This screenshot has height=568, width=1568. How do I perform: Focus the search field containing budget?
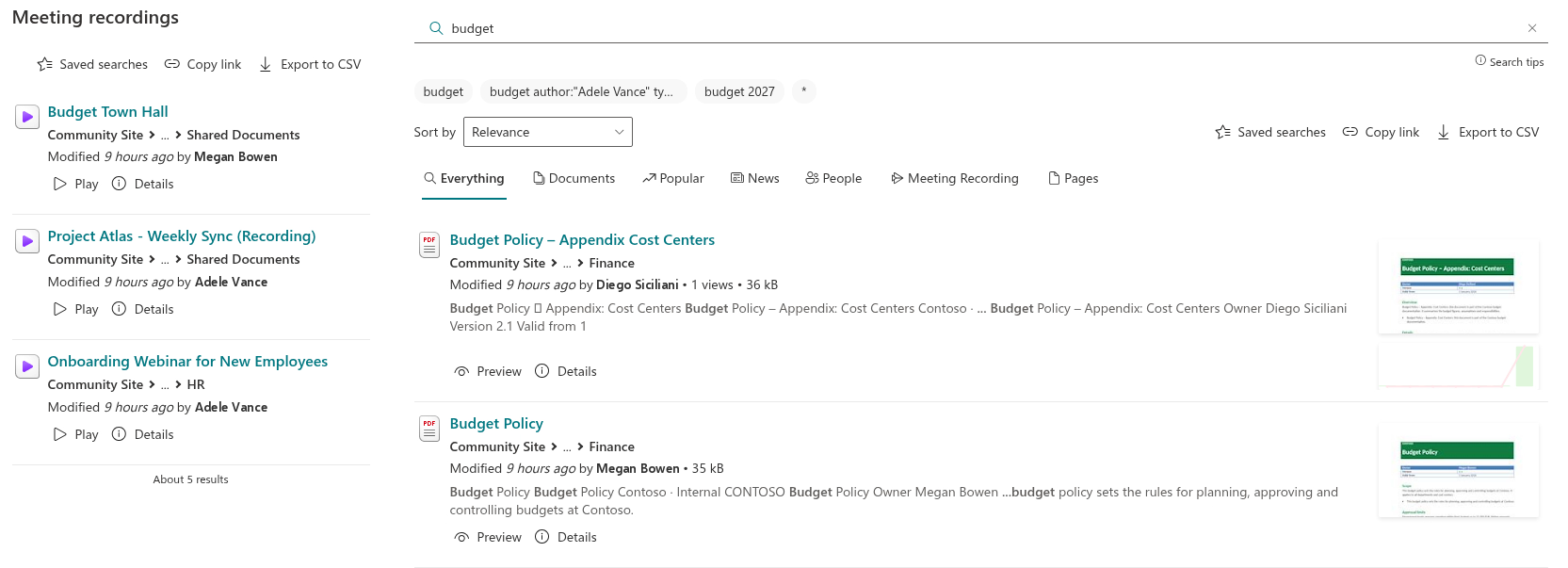point(979,28)
